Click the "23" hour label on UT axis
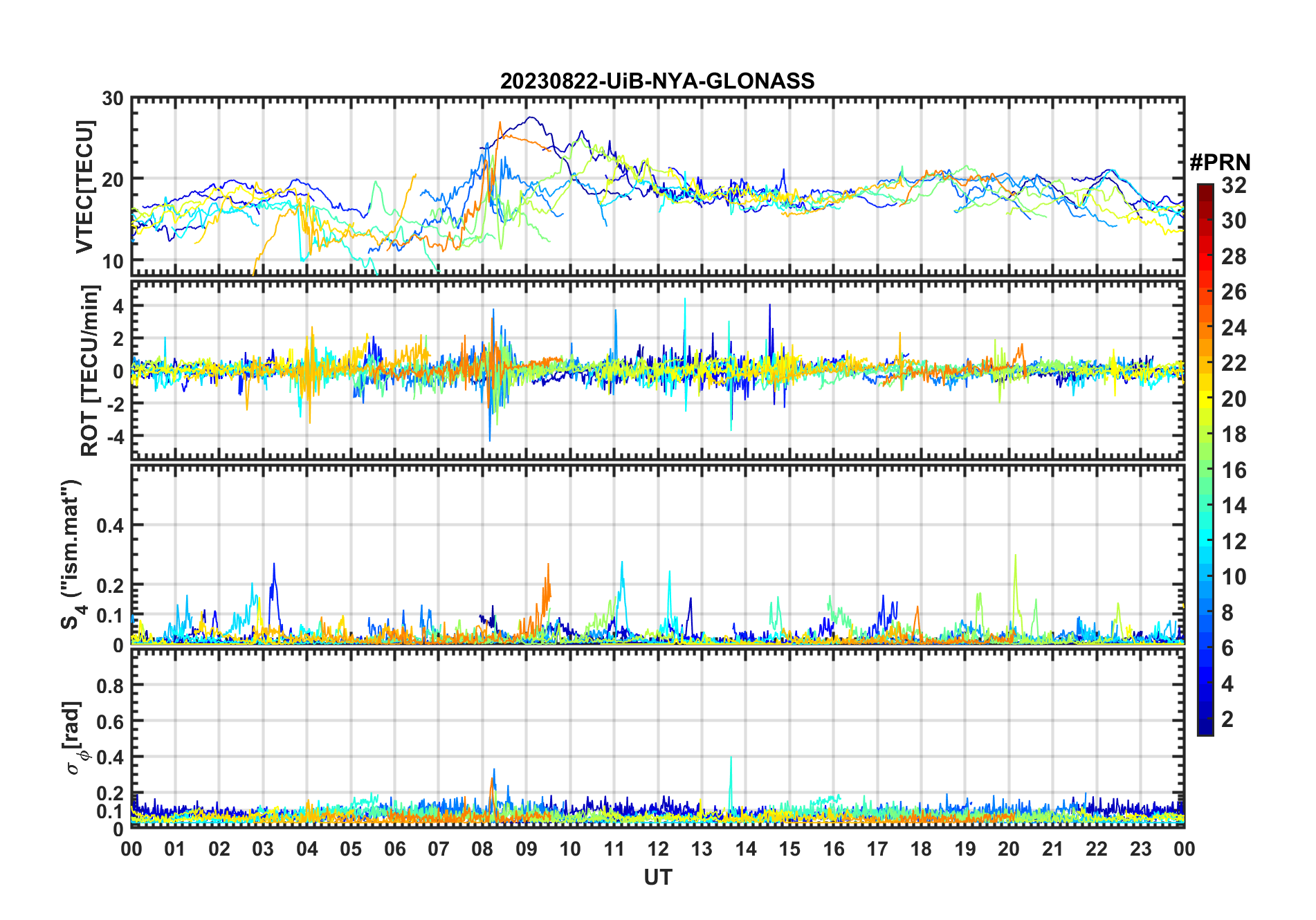The image size is (1316, 920). pyautogui.click(x=1141, y=849)
